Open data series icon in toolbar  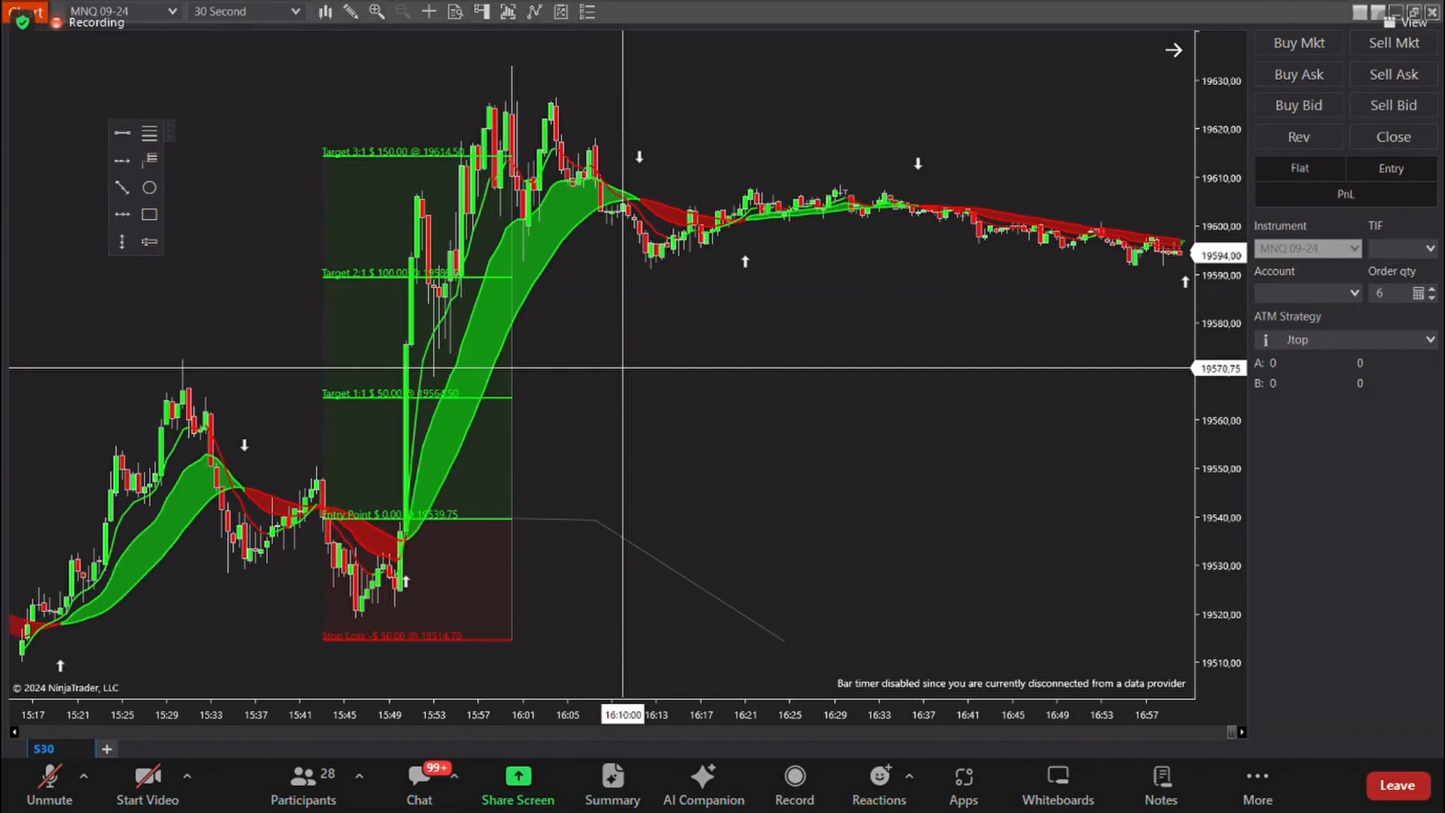[508, 12]
